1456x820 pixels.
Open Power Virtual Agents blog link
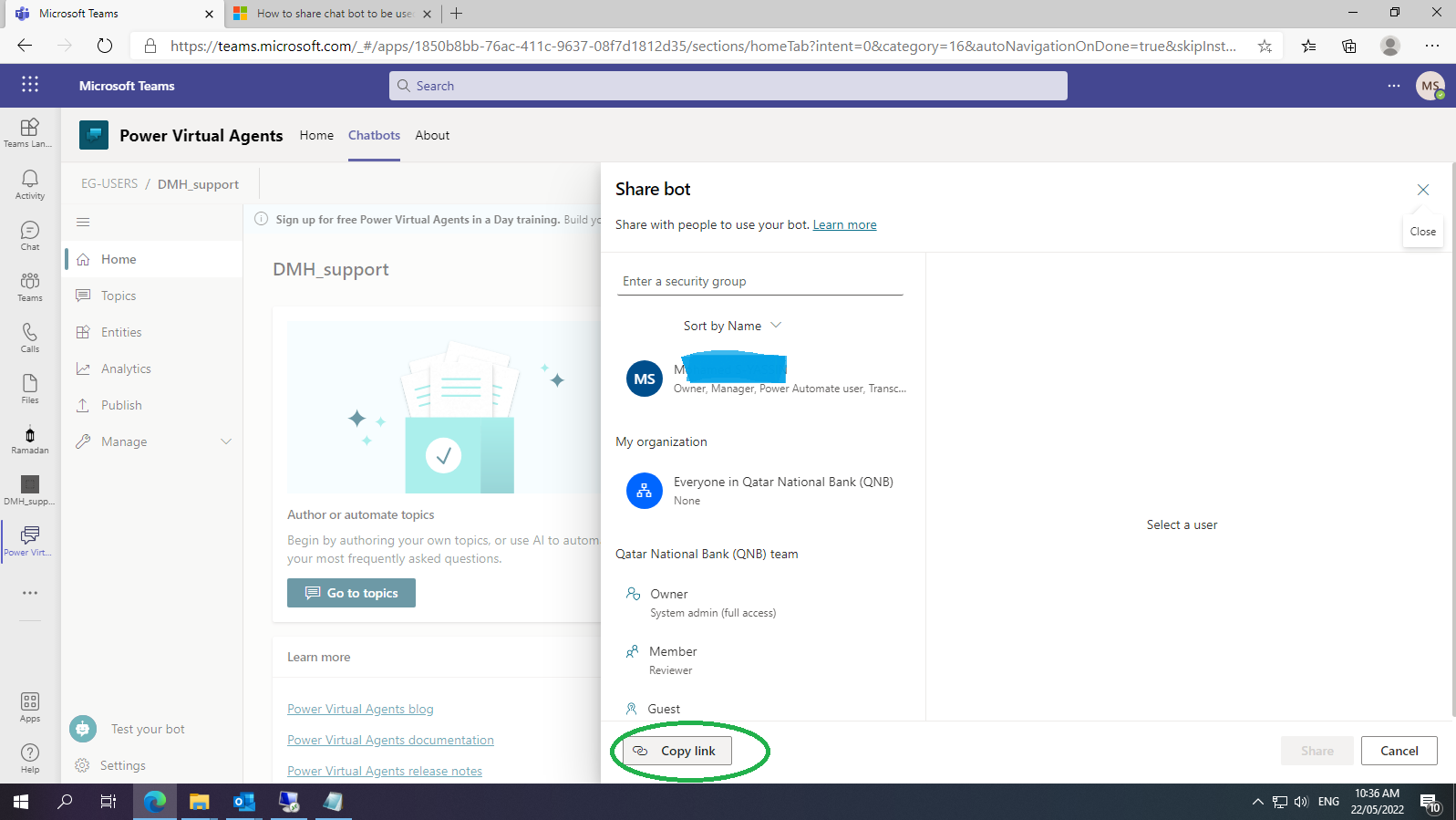[360, 709]
